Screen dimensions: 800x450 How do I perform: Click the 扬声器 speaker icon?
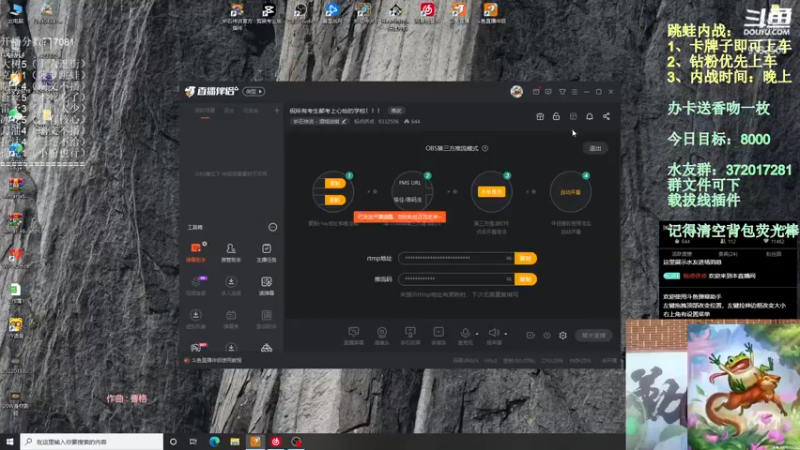click(494, 335)
